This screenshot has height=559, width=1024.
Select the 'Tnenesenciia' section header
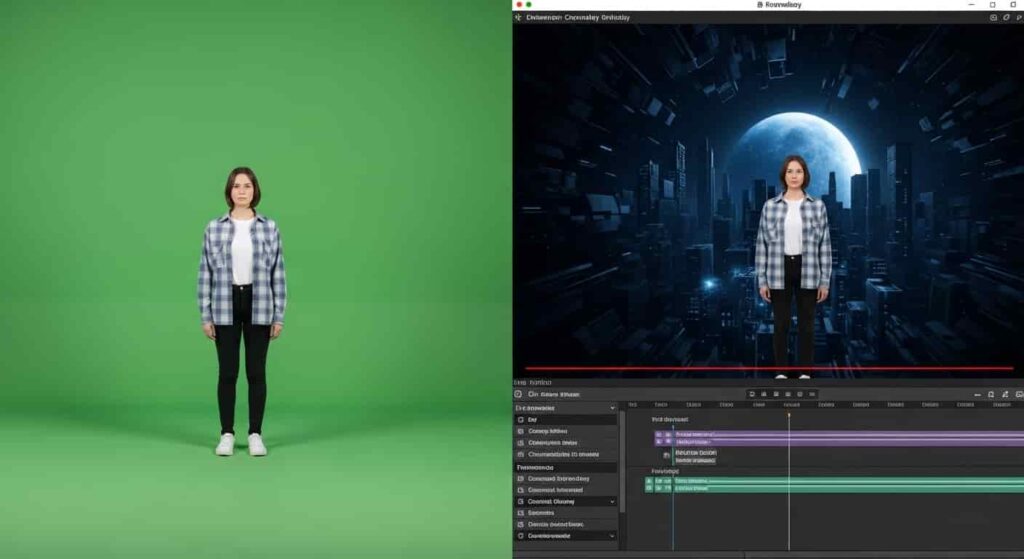click(566, 468)
